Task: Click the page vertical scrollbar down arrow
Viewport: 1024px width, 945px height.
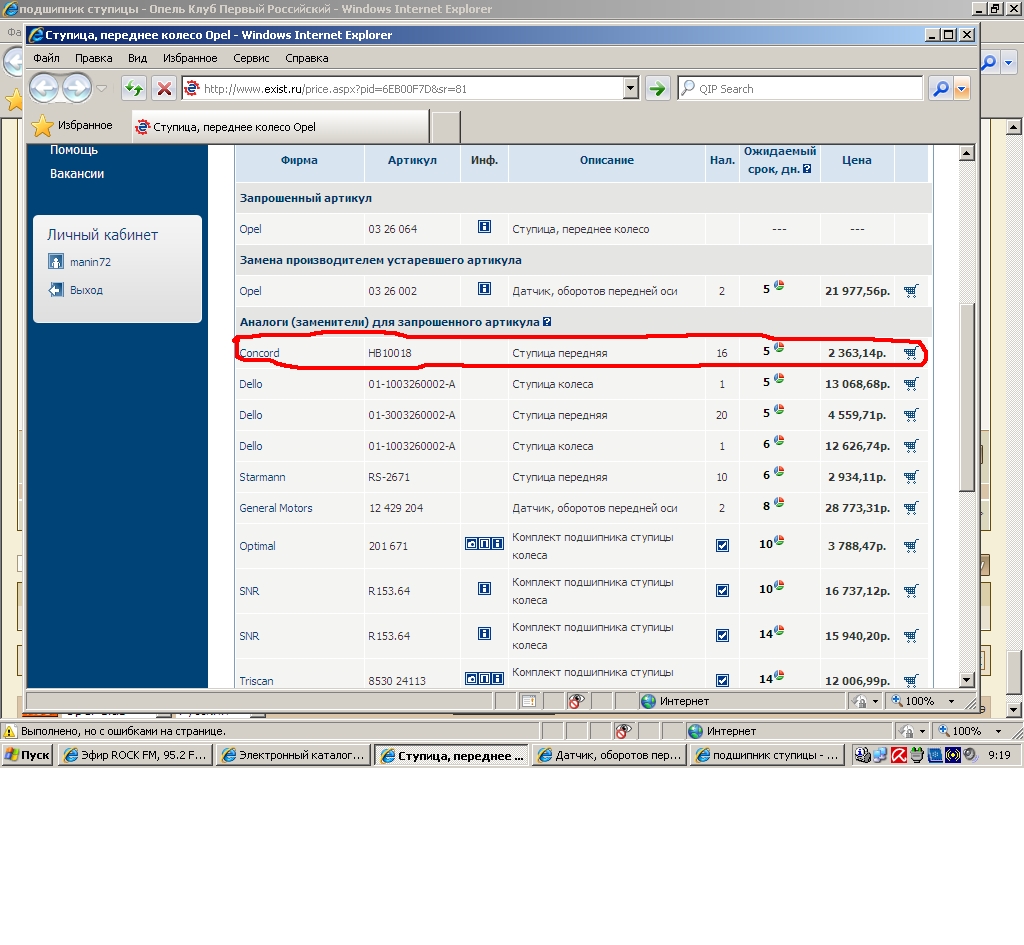Action: pyautogui.click(x=967, y=680)
